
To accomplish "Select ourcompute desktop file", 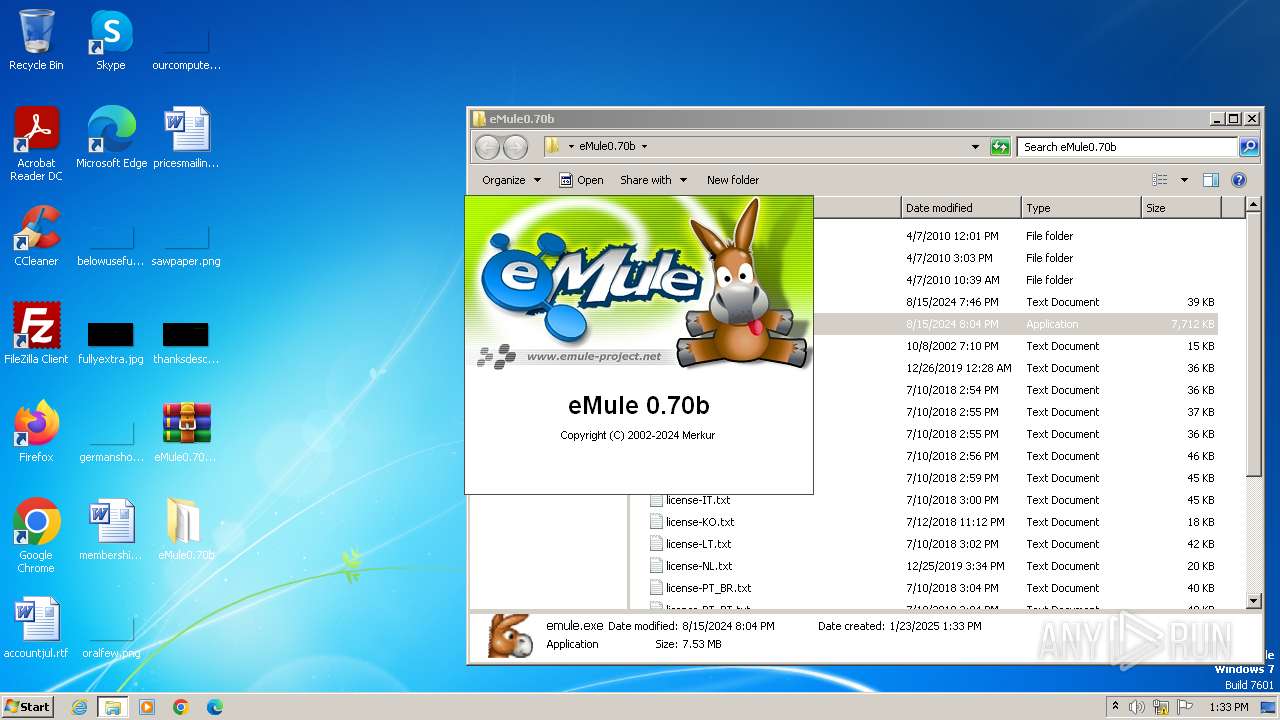I will [x=186, y=50].
